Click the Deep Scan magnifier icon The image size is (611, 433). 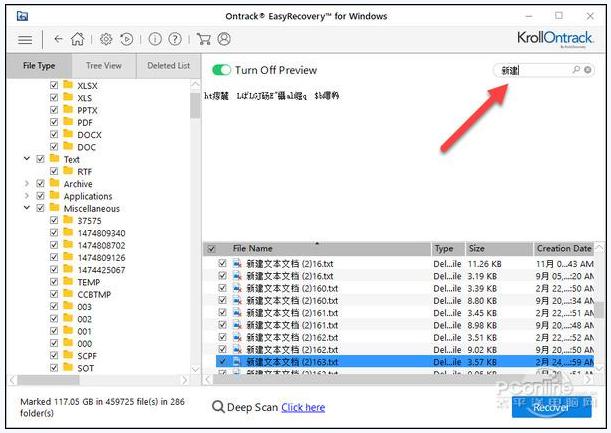point(218,407)
